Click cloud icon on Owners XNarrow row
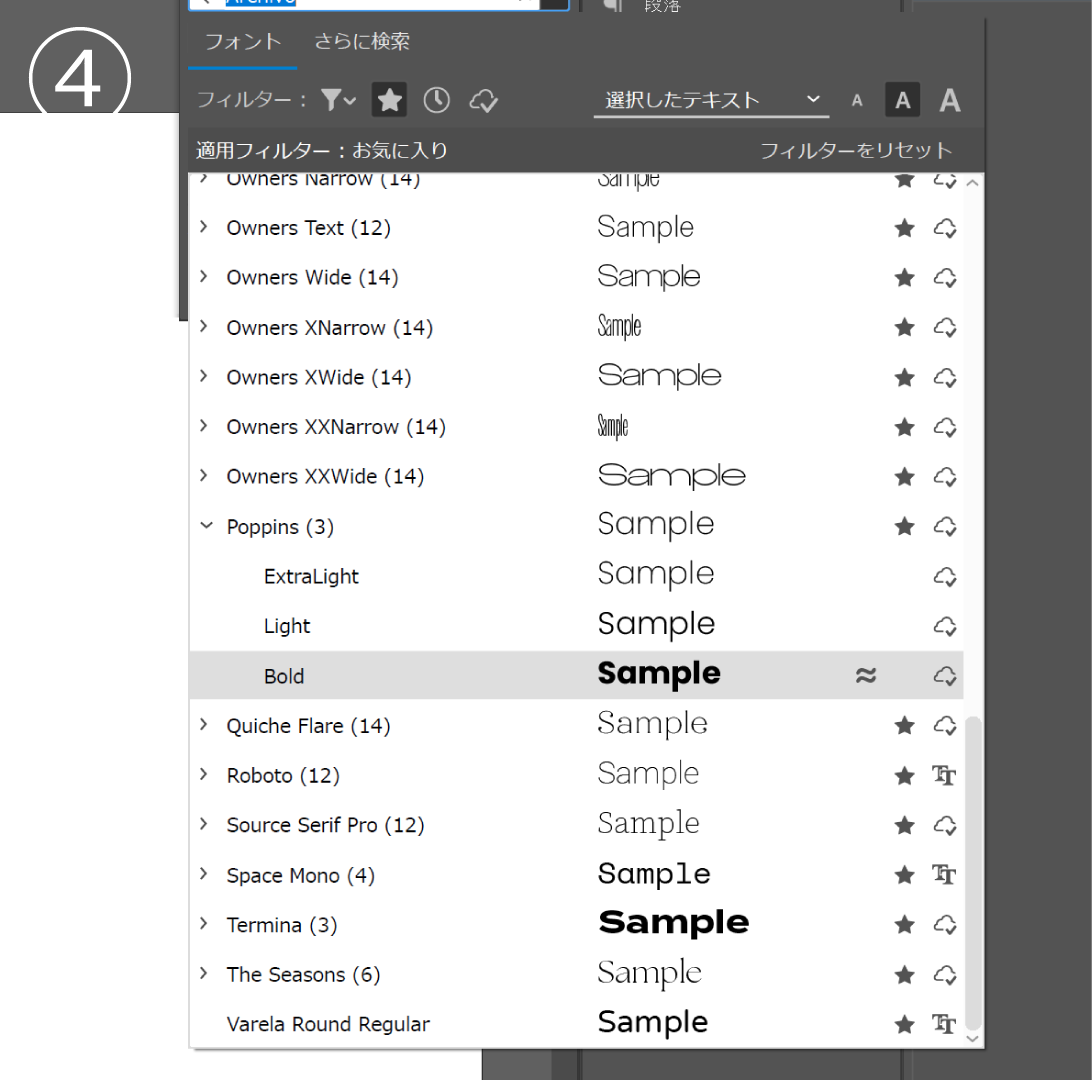This screenshot has height=1080, width=1092. coord(945,327)
